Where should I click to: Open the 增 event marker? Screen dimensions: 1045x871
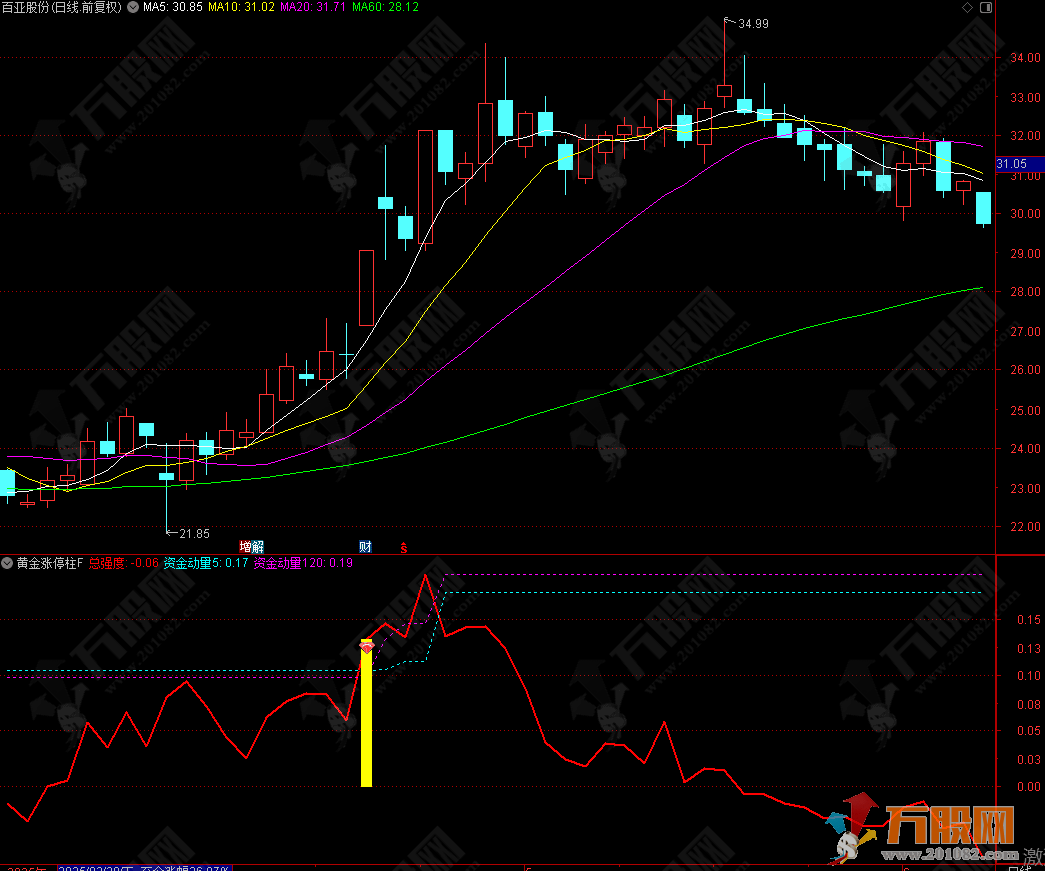[x=245, y=547]
